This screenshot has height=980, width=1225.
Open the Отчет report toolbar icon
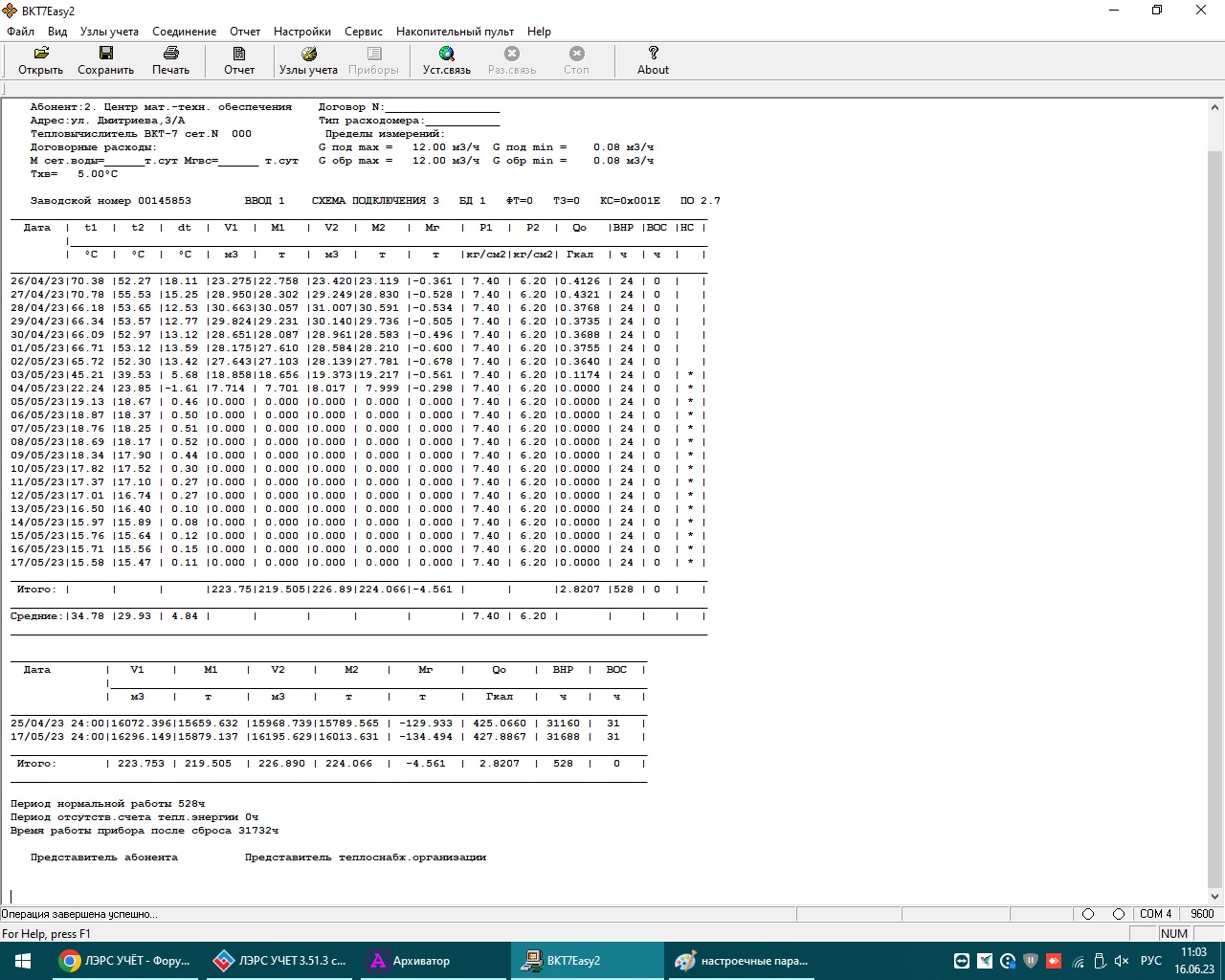tap(239, 54)
